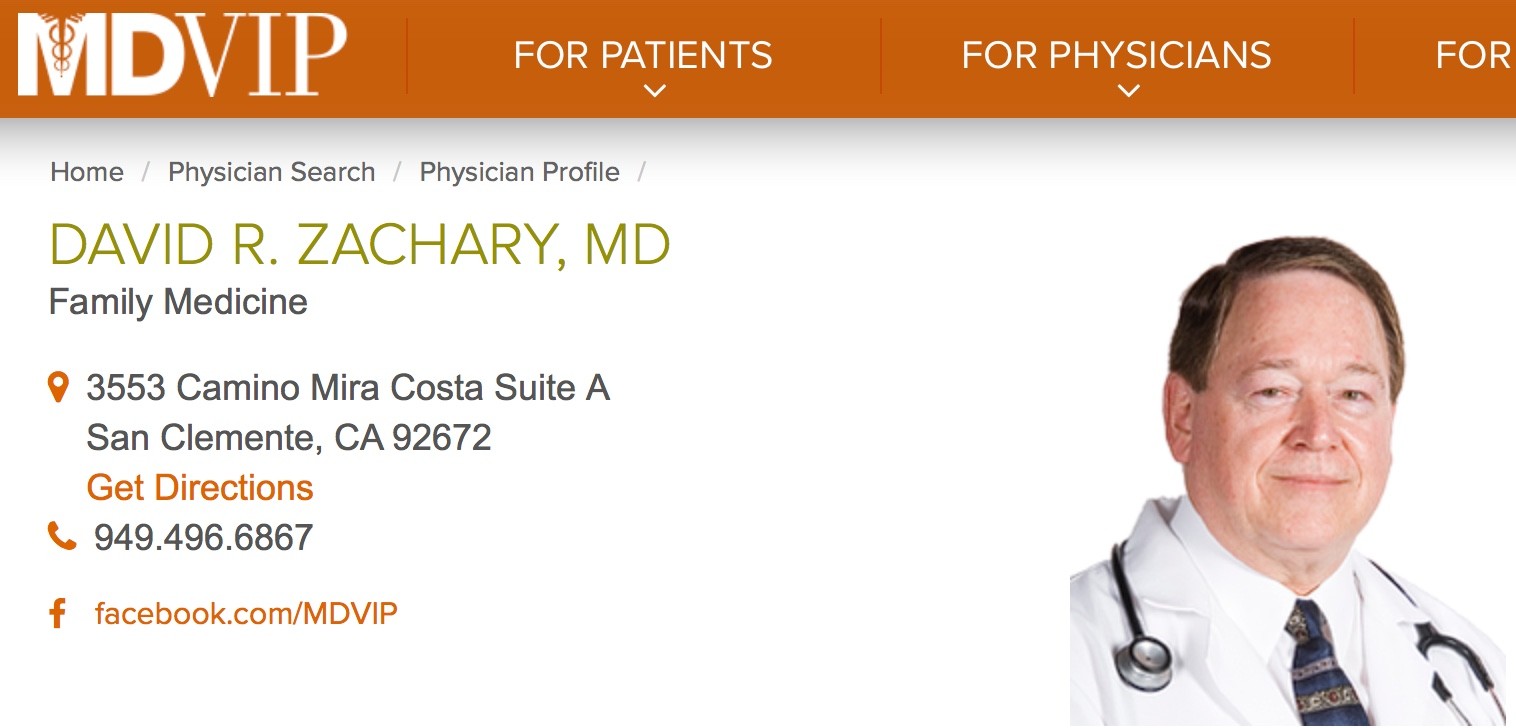Image resolution: width=1516 pixels, height=728 pixels.
Task: Open the facebook.com/MDVIP link
Action: (x=246, y=613)
